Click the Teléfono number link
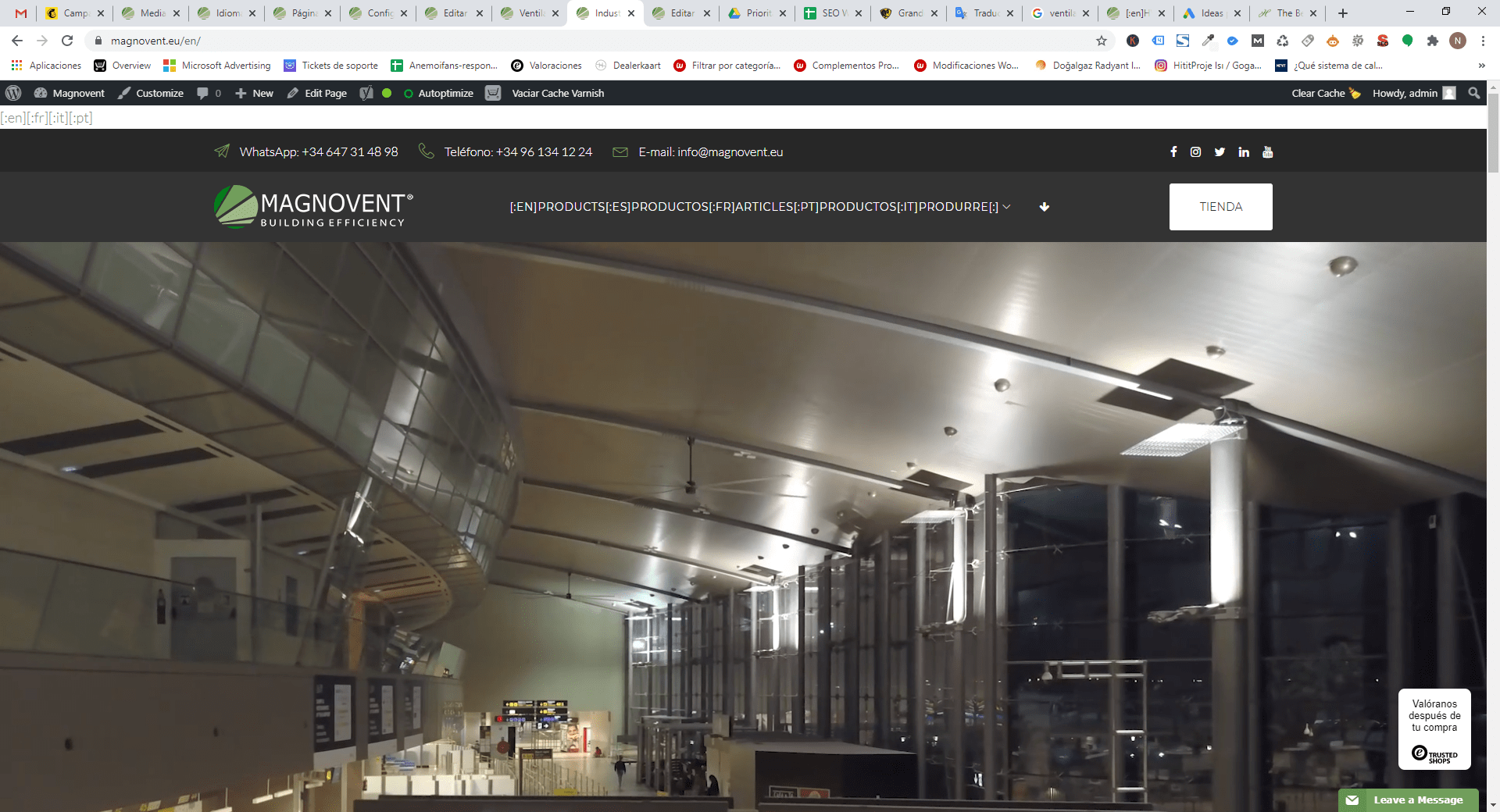1500x812 pixels. click(544, 152)
